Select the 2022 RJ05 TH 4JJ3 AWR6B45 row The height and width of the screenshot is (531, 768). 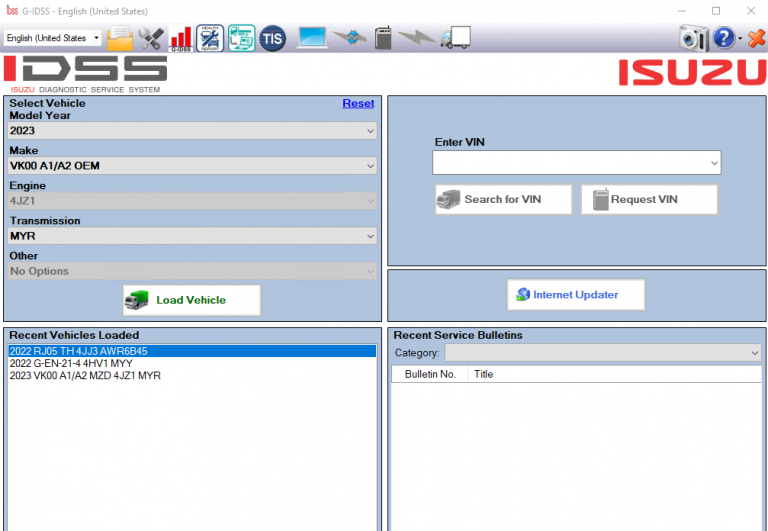(192, 351)
